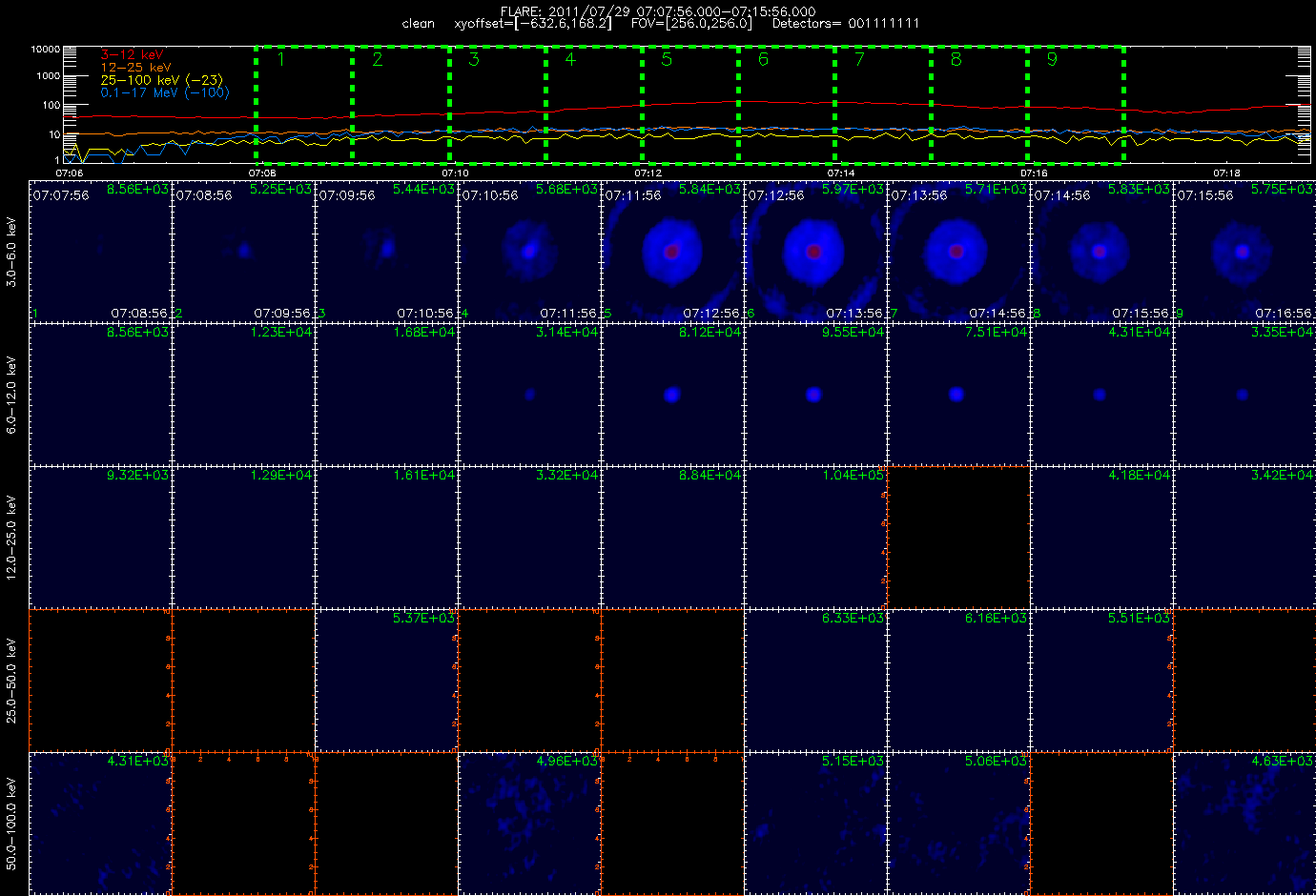Select interval 4 marker in the light curve
The height and width of the screenshot is (896, 1316).
tap(570, 59)
